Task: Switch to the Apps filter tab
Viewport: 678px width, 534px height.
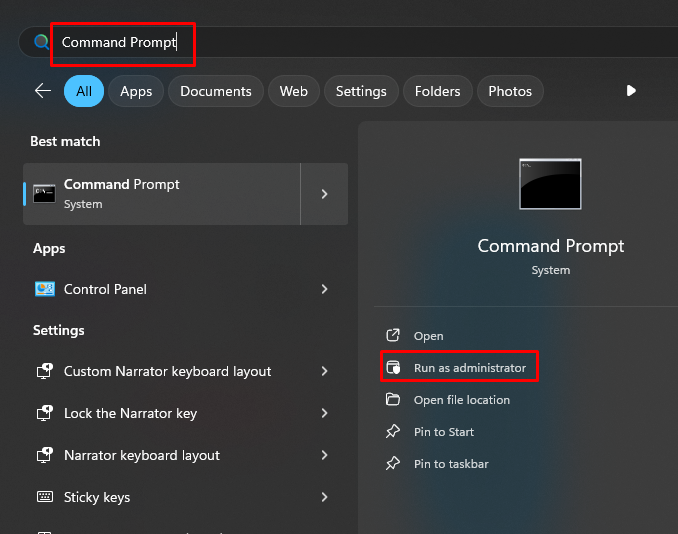Action: pos(136,91)
